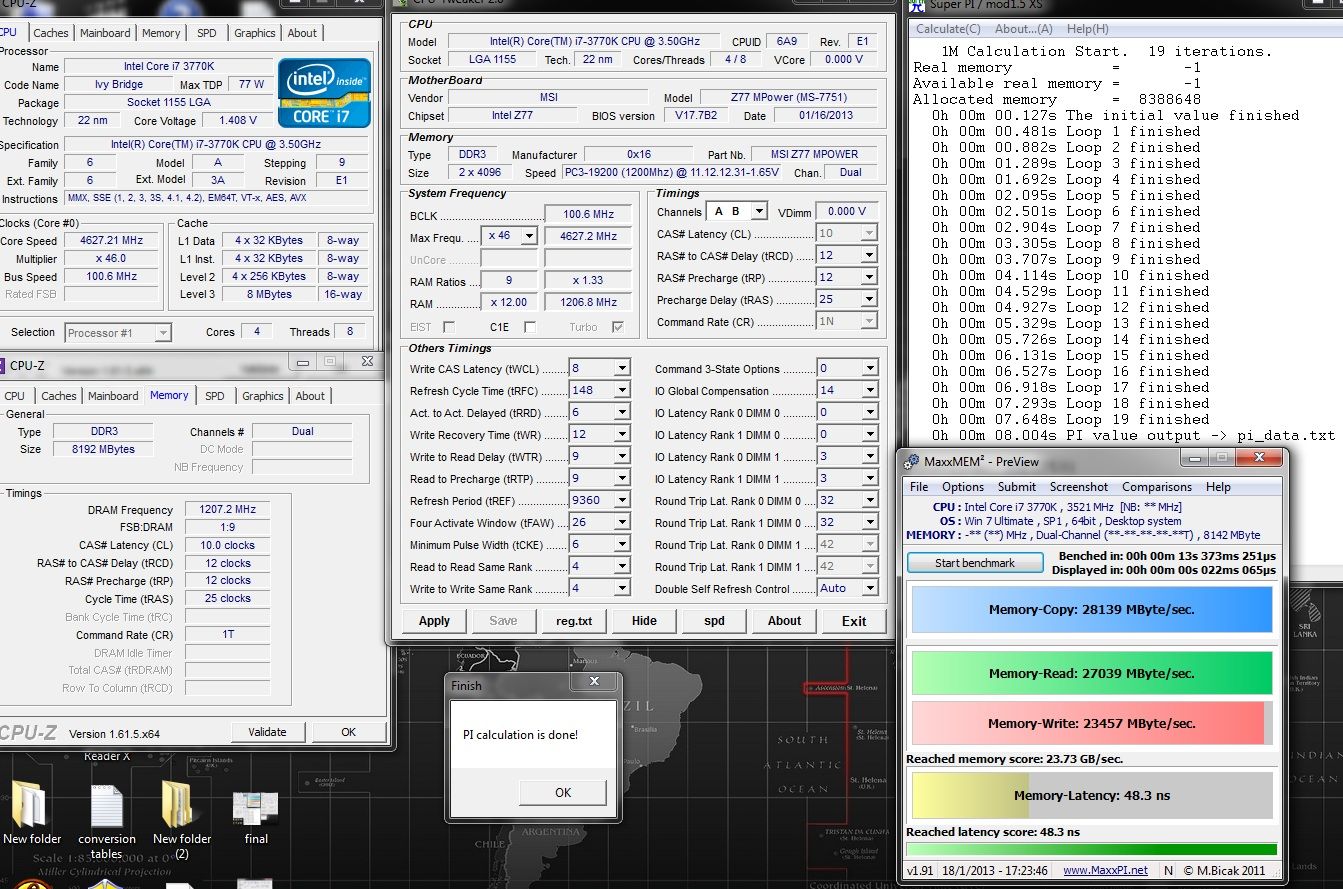
Task: Open the Comparisons menu in MaxxMEM²
Action: click(1157, 487)
